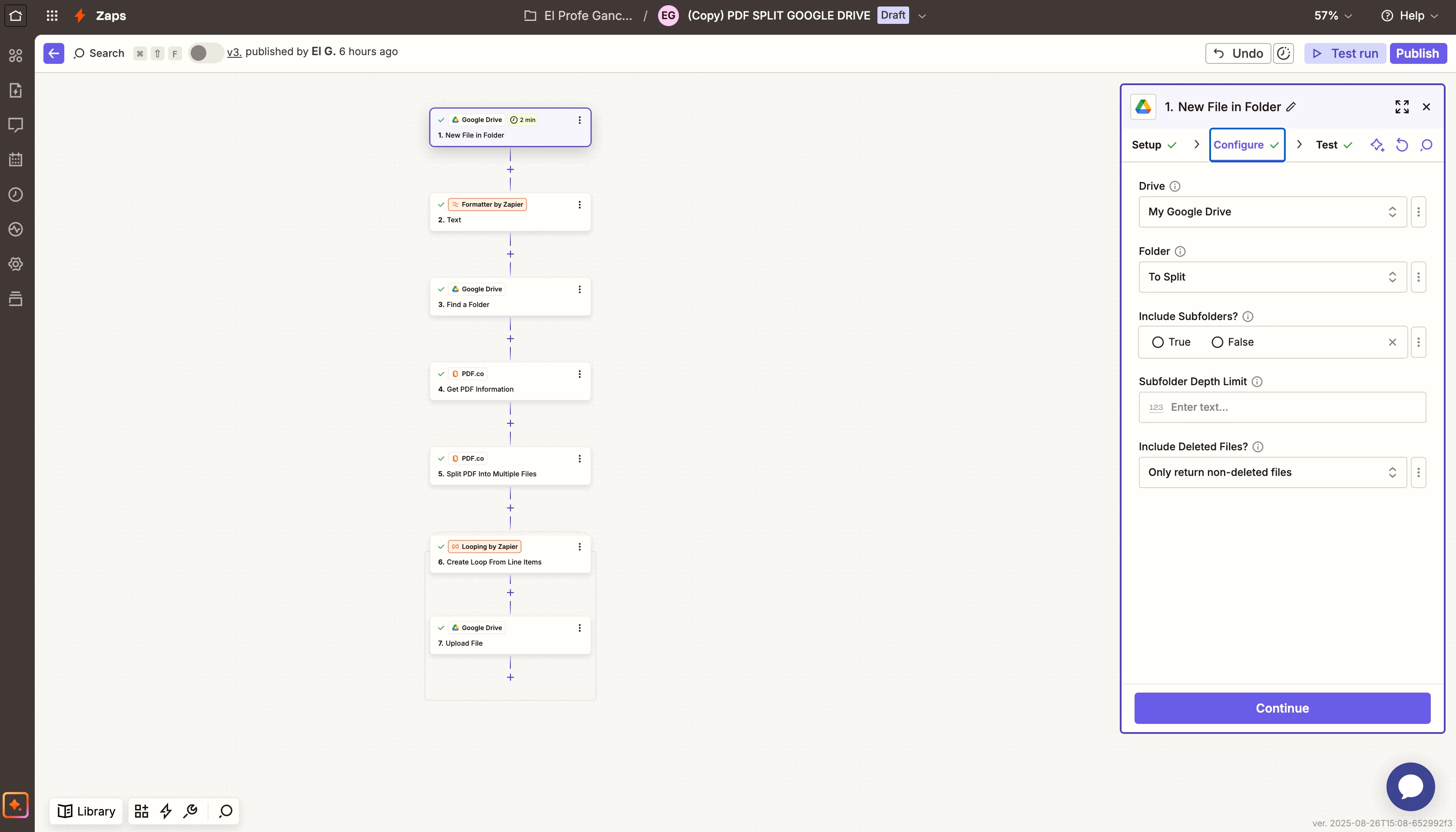The width and height of the screenshot is (1456, 832).
Task: Open the chat support bubble
Action: [1410, 787]
